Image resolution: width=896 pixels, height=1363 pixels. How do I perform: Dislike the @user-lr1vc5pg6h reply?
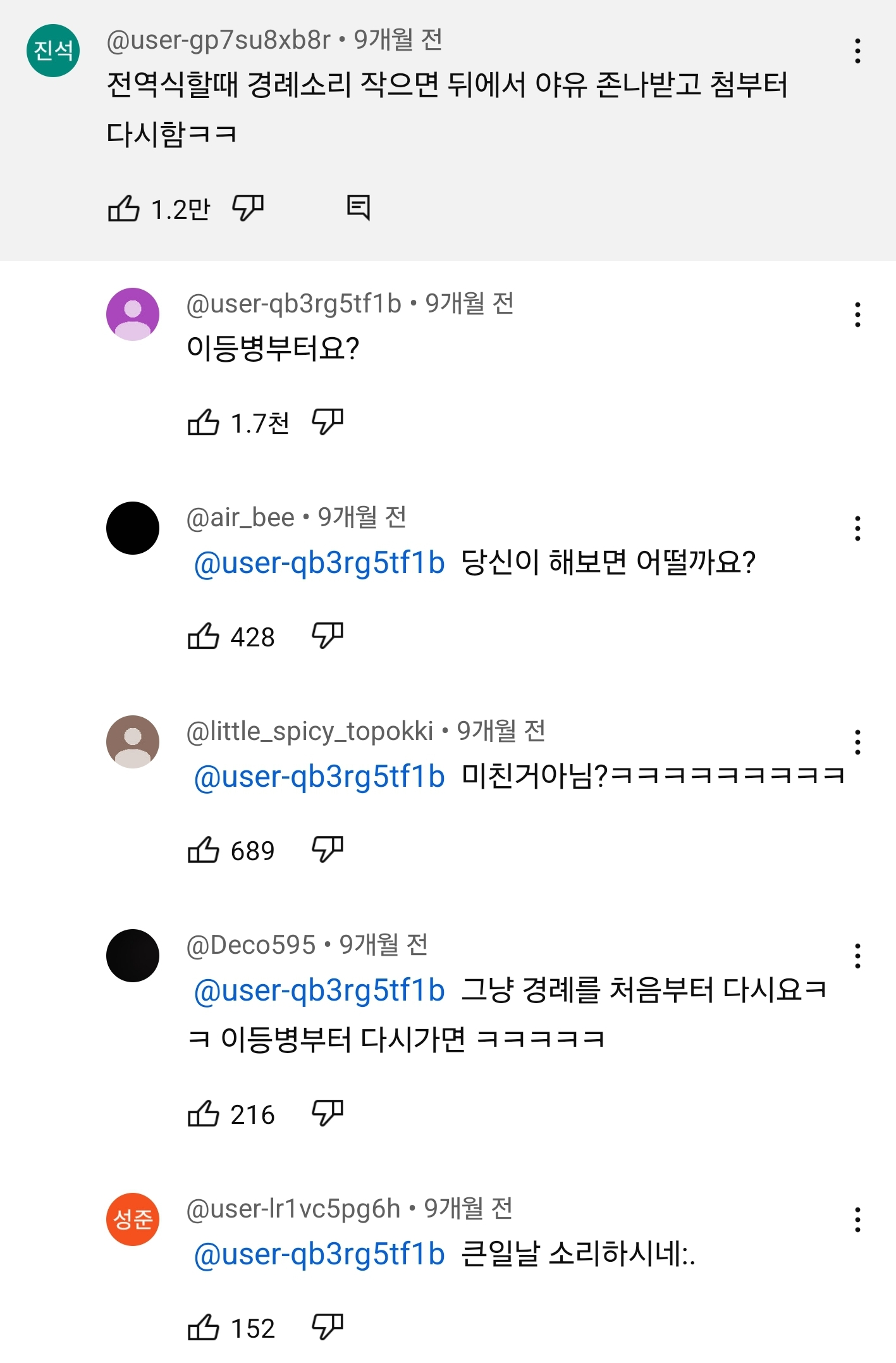(x=328, y=1327)
